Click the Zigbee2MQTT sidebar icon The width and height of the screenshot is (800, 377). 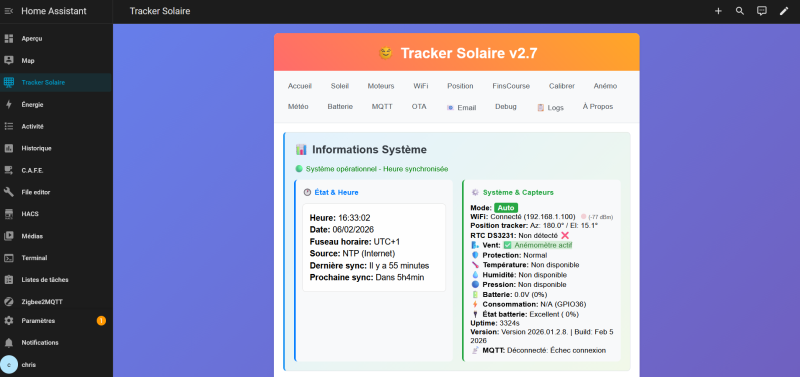click(x=9, y=301)
